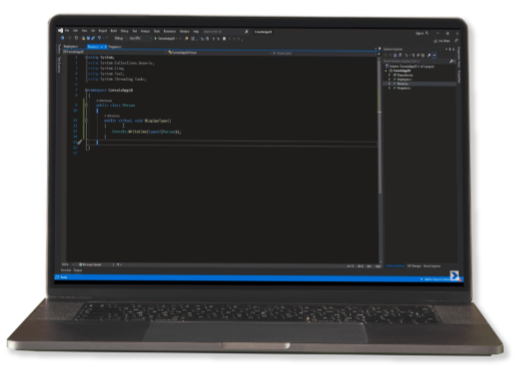The height and width of the screenshot is (378, 520).
Task: Select Employee.cs in Solution Explorer
Action: tap(404, 79)
